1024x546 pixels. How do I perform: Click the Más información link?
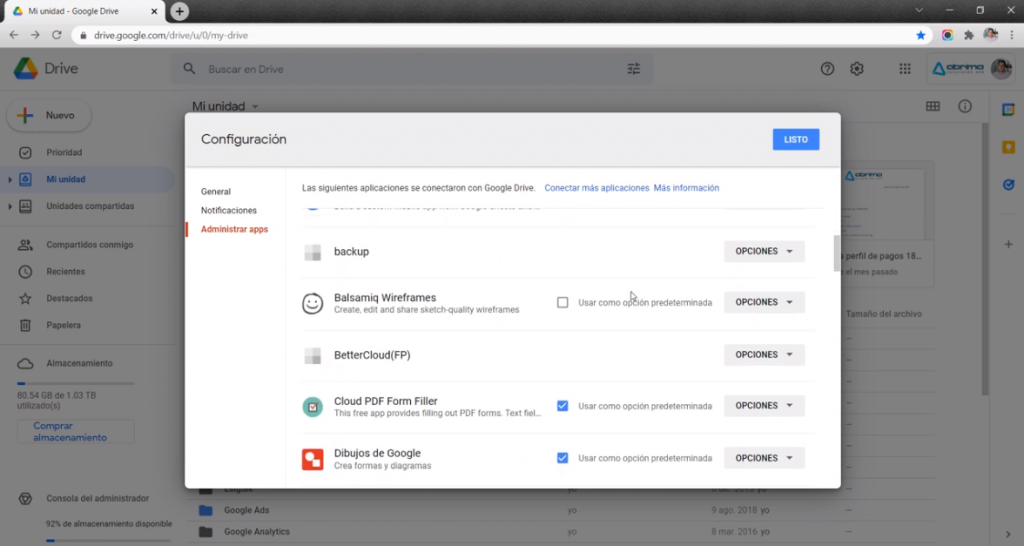(686, 188)
